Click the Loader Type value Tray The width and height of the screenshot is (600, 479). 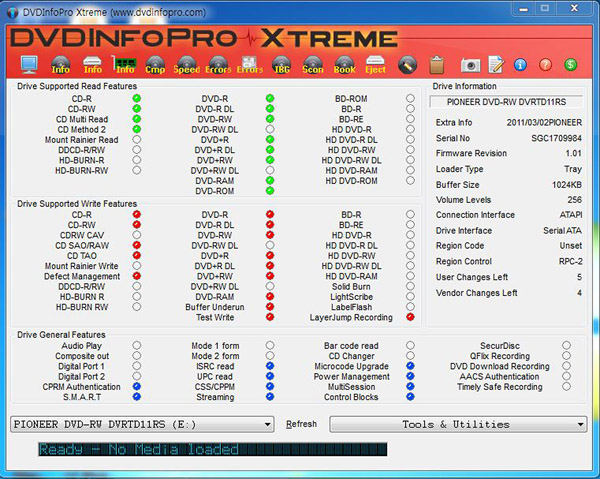pyautogui.click(x=573, y=169)
